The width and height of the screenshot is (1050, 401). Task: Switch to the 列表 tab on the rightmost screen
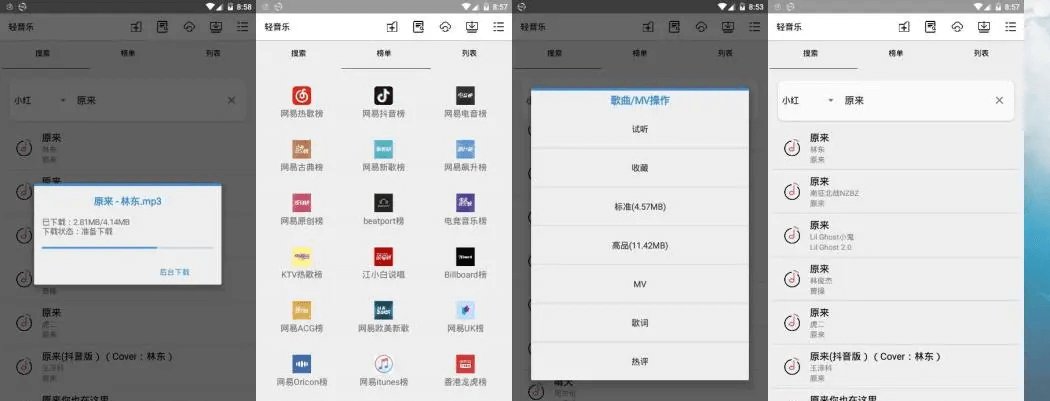[x=981, y=54]
